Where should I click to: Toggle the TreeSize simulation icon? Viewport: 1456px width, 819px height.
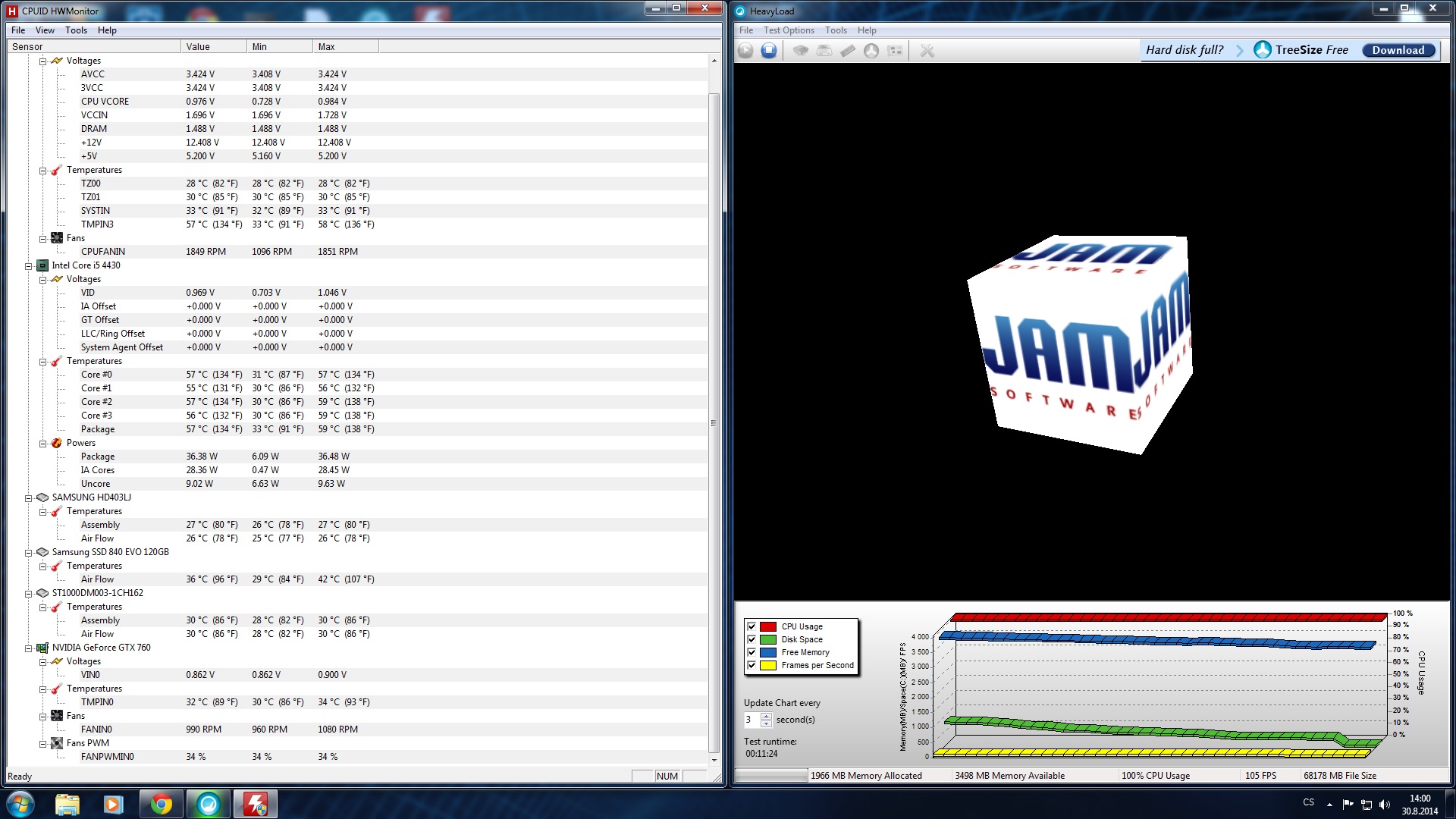[x=871, y=51]
